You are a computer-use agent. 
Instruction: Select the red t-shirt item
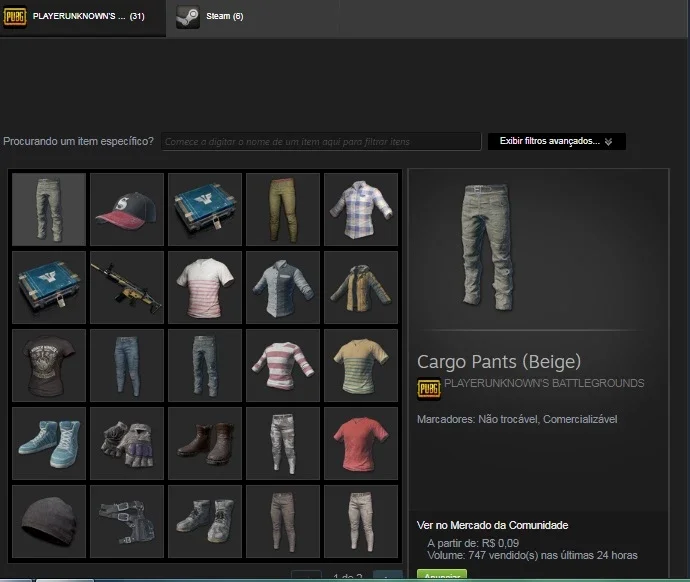(x=361, y=443)
